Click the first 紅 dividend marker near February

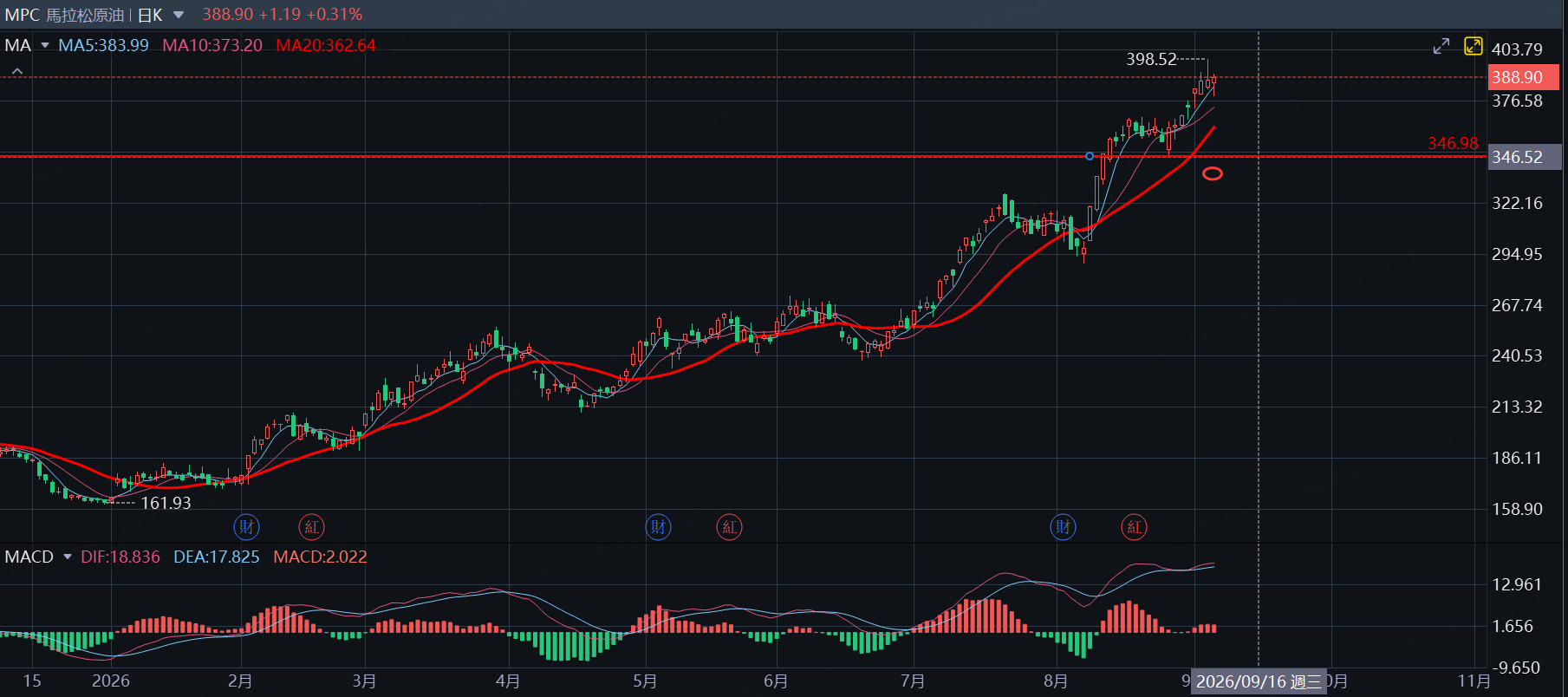click(311, 526)
